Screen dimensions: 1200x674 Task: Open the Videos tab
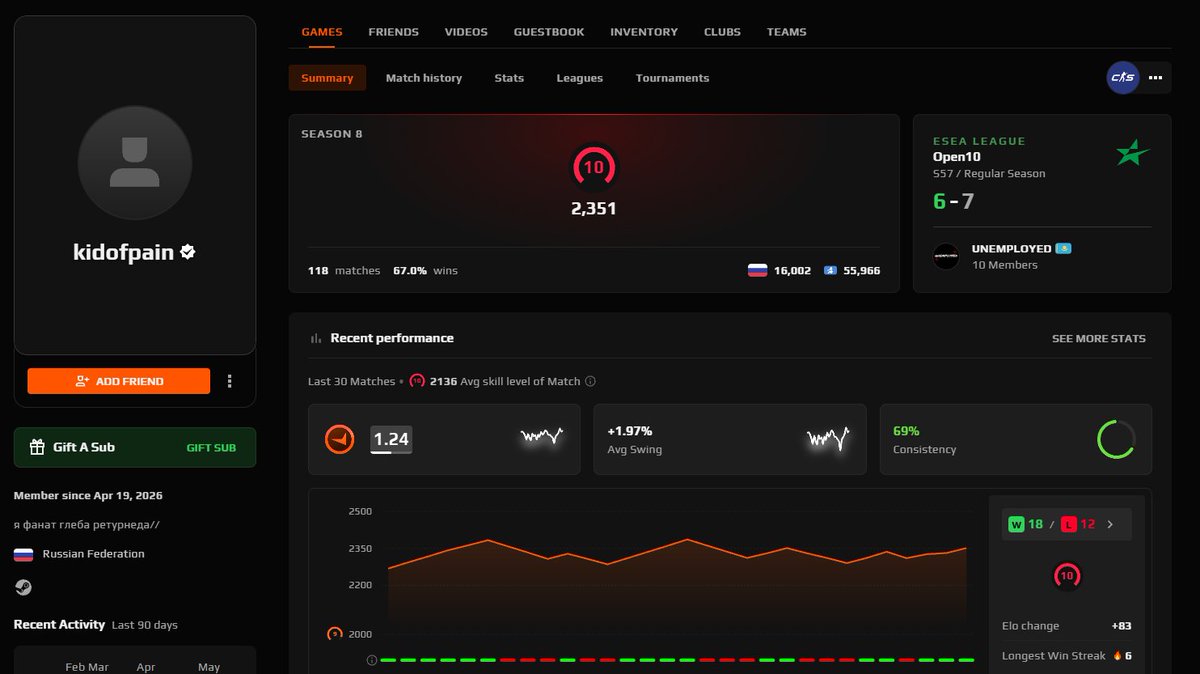click(466, 32)
